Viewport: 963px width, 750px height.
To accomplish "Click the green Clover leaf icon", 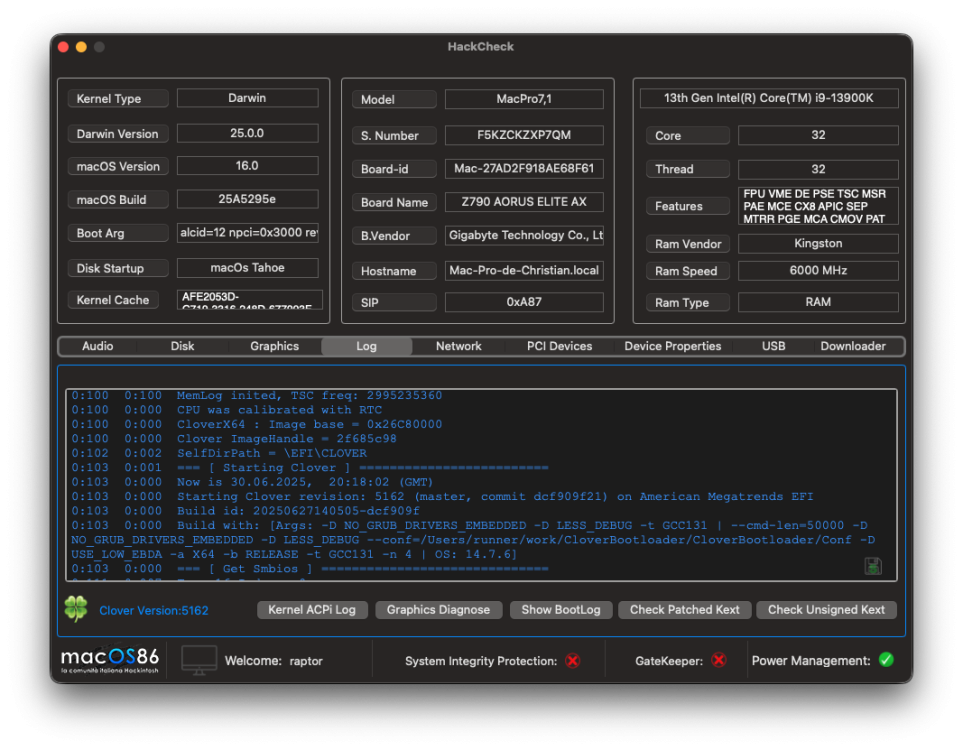I will point(76,609).
